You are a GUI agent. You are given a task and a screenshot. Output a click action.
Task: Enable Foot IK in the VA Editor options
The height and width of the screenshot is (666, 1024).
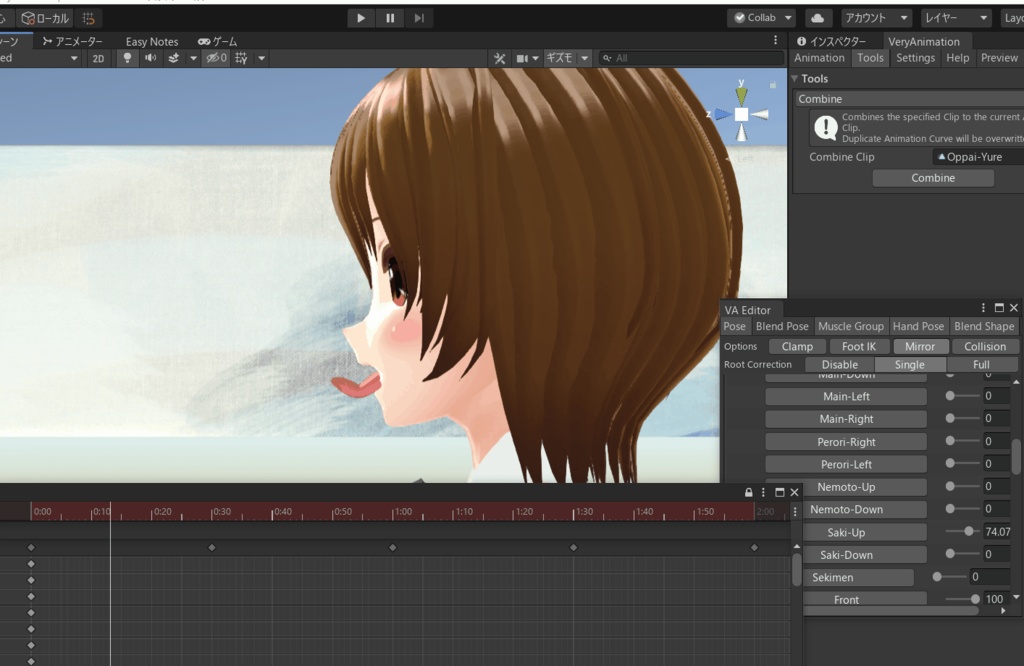click(x=859, y=346)
